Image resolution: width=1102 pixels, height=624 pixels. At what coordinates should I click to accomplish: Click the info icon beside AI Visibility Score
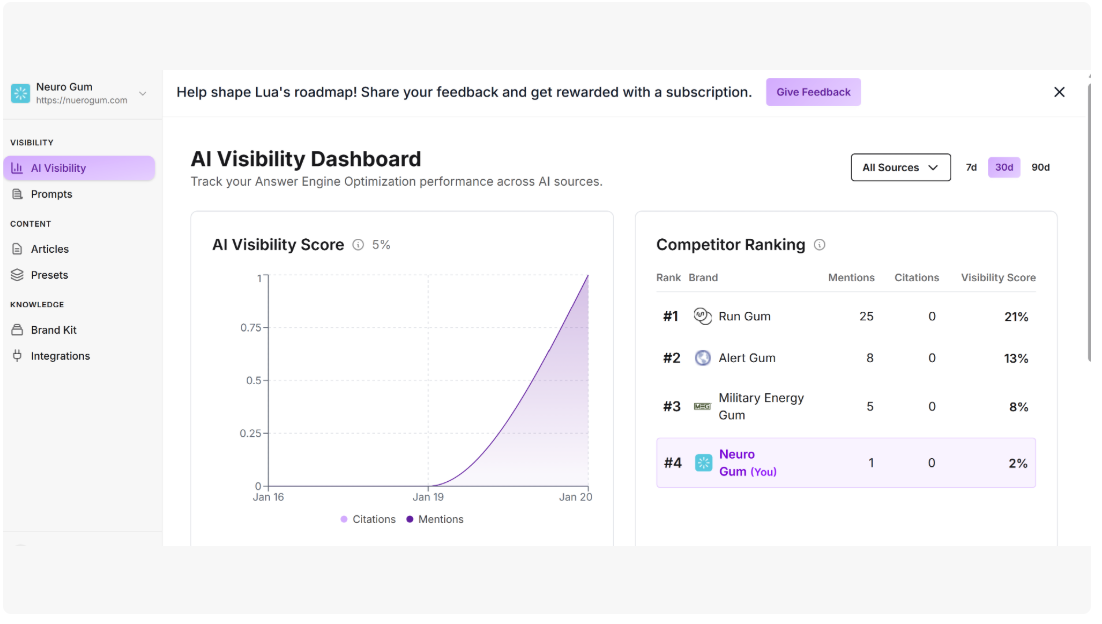(359, 244)
